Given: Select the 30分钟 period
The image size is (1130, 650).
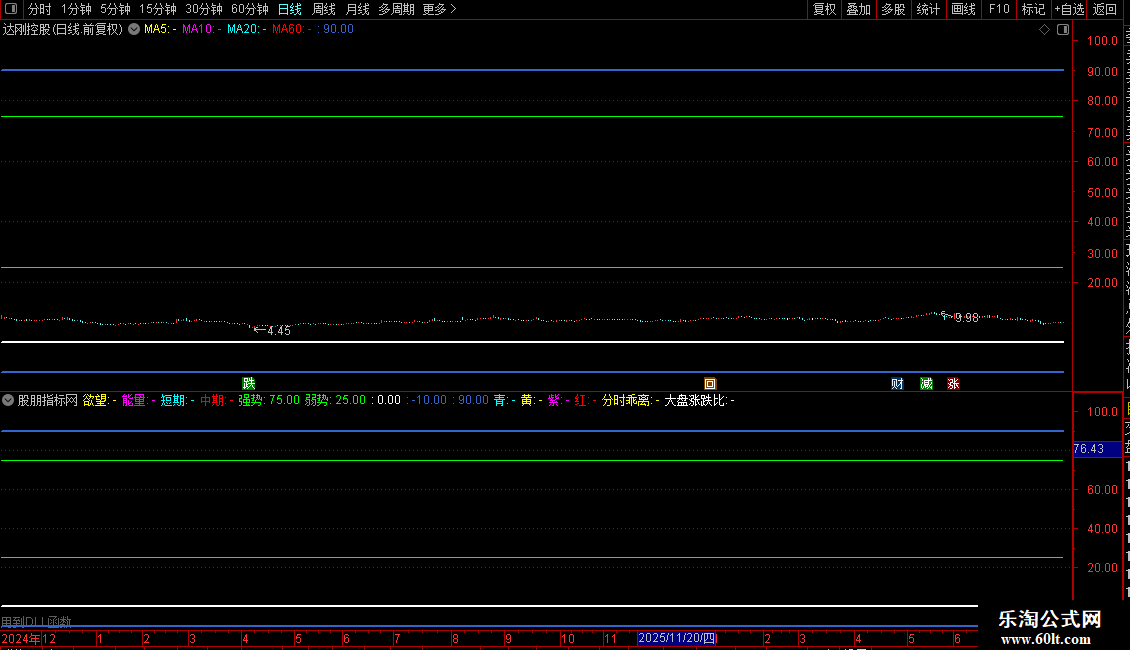Looking at the screenshot, I should point(204,9).
